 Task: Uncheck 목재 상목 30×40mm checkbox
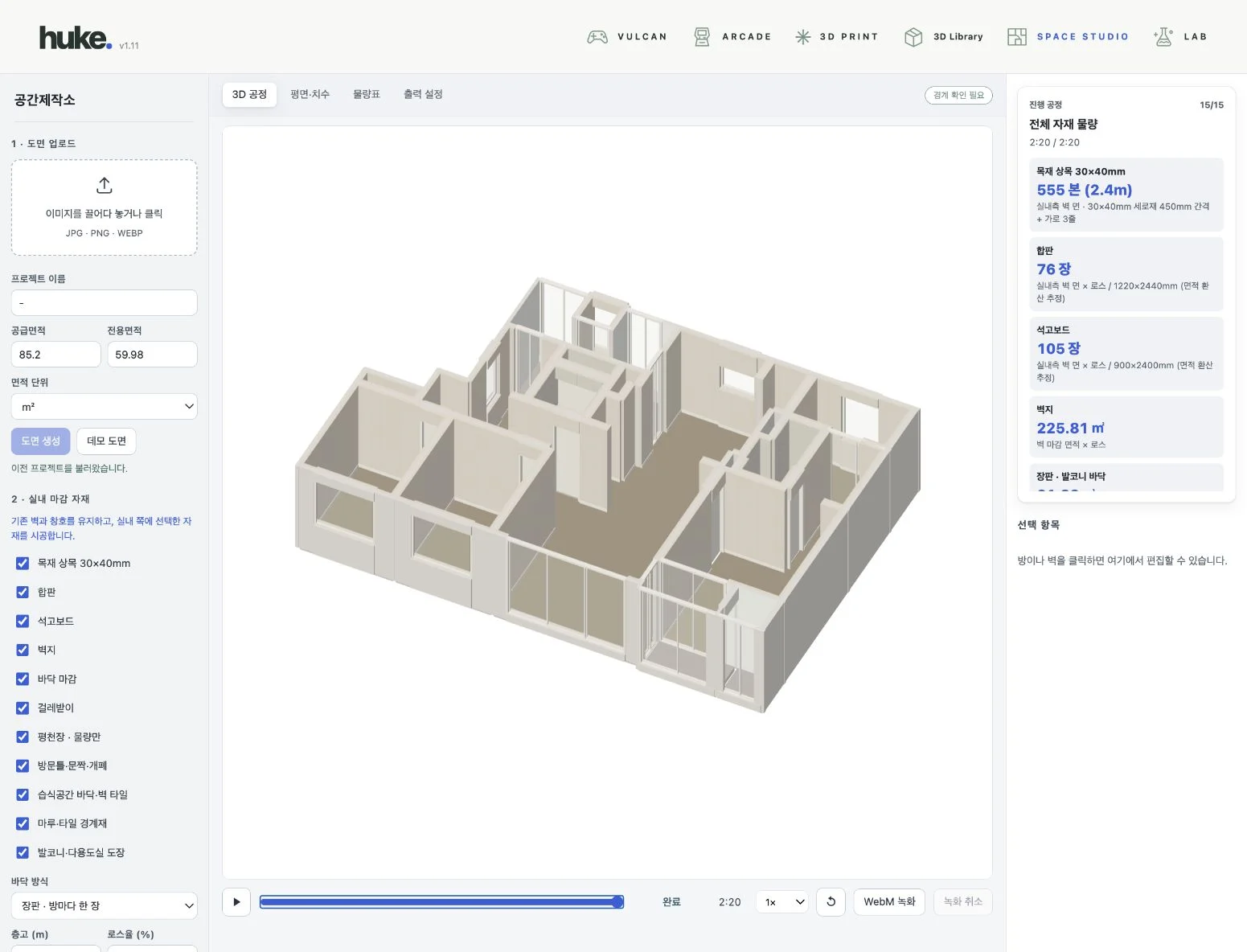pyautogui.click(x=23, y=564)
